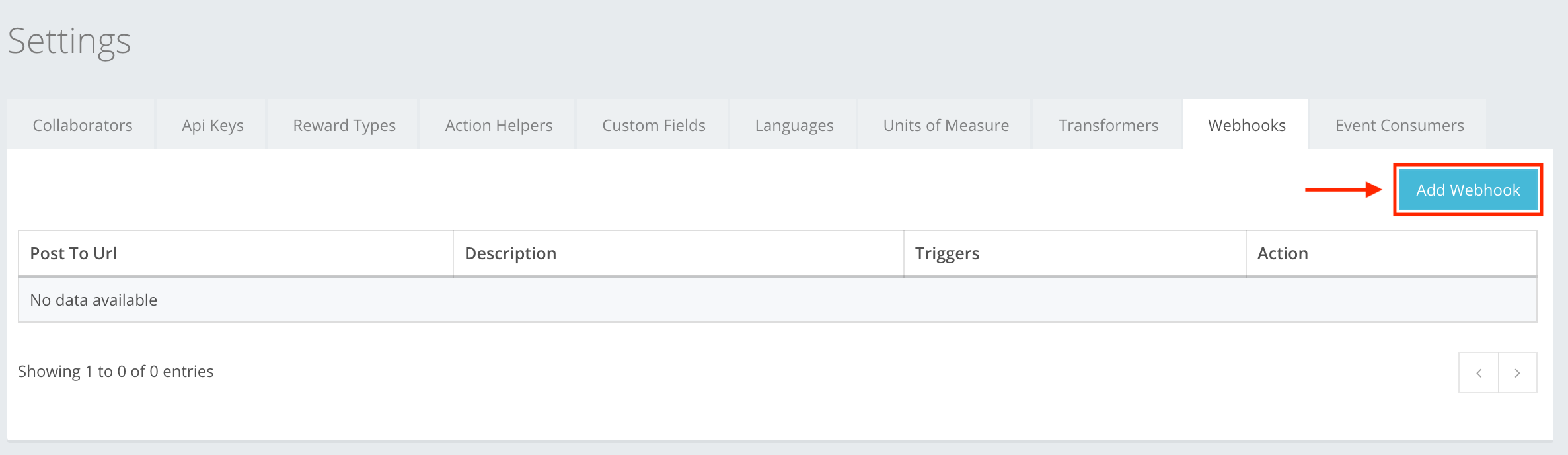This screenshot has width=1568, height=455.
Task: Go to the next page with right chevron
Action: [x=1517, y=372]
